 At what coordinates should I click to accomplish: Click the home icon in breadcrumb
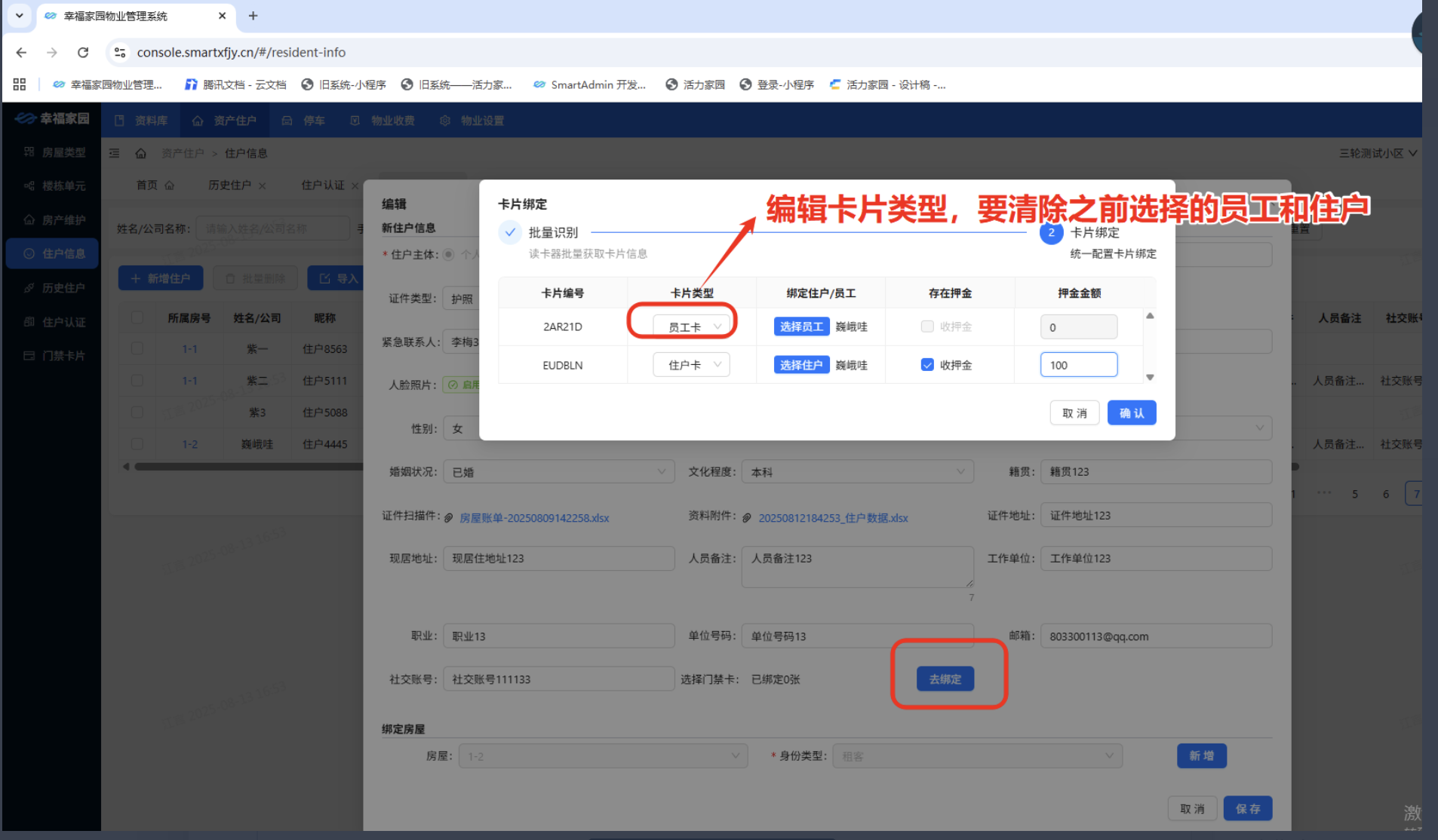(x=140, y=153)
